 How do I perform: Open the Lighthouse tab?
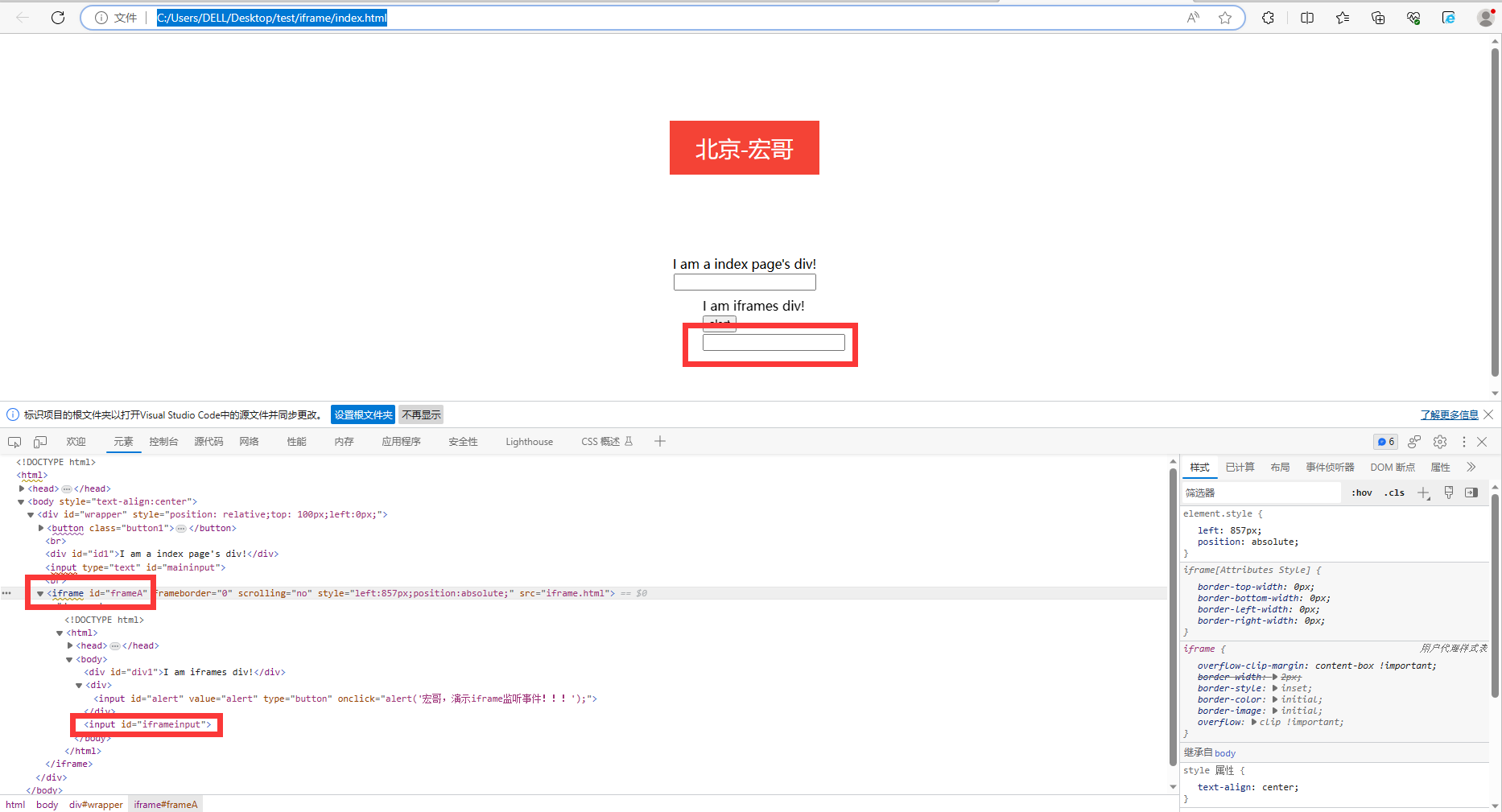[x=529, y=442]
